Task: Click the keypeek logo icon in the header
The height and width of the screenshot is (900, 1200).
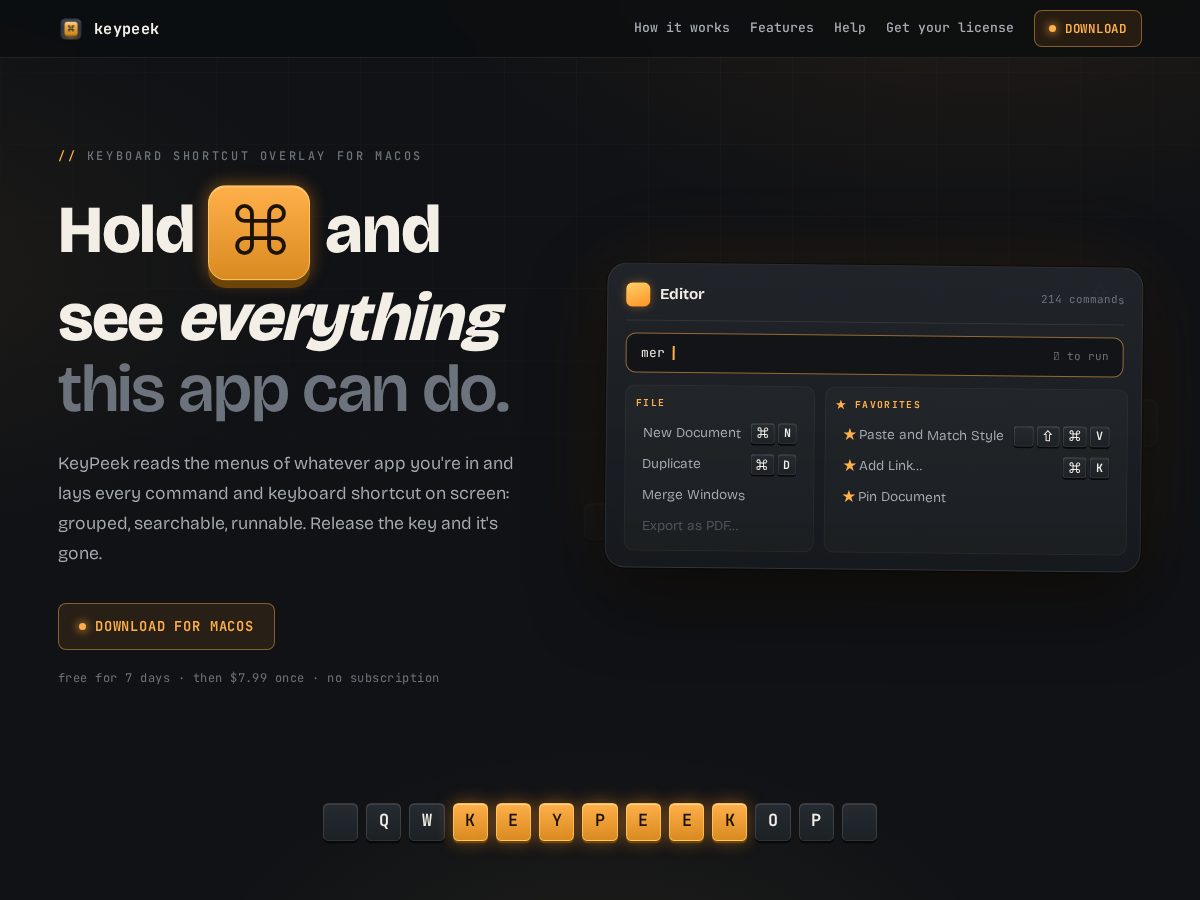Action: (x=71, y=28)
